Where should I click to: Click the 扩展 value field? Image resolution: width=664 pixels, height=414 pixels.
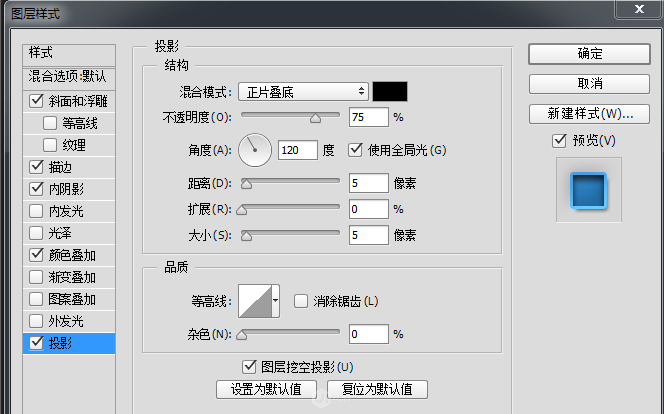[368, 209]
